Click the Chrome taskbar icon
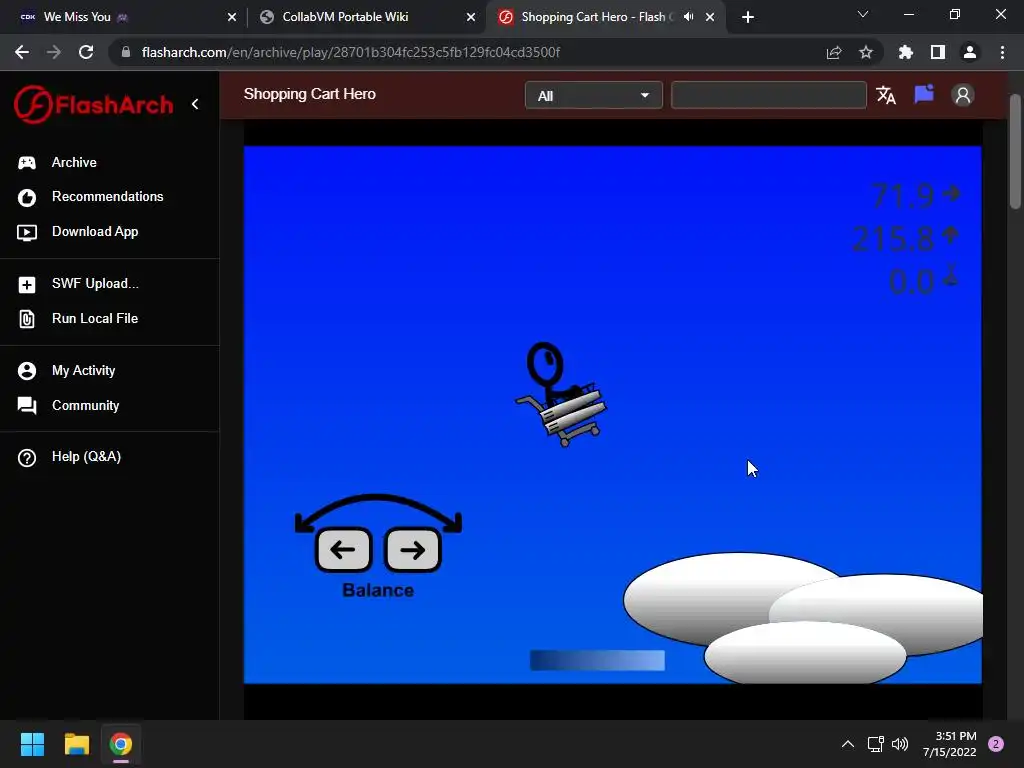 (121, 744)
